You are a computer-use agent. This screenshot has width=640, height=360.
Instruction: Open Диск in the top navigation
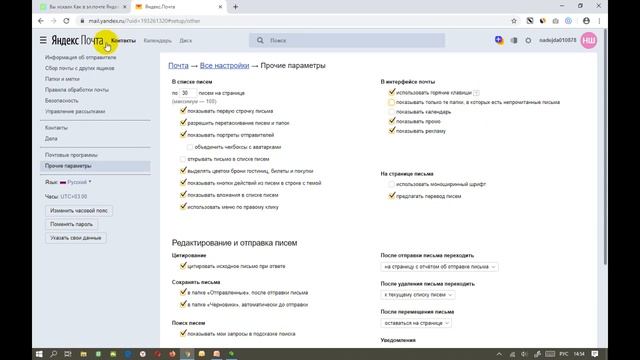(186, 40)
